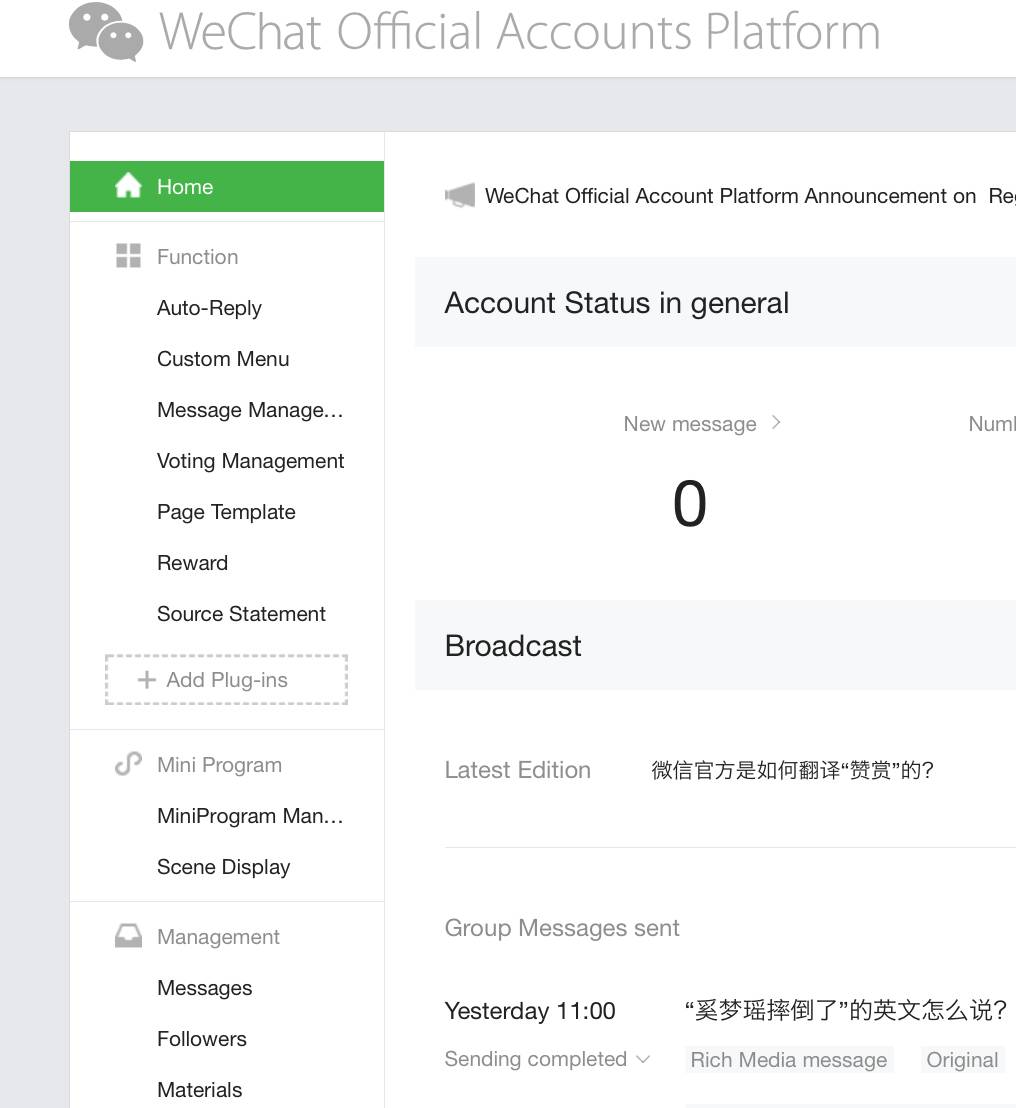This screenshot has width=1016, height=1108.
Task: Expand the Sending completed dropdown
Action: pyautogui.click(x=547, y=1059)
